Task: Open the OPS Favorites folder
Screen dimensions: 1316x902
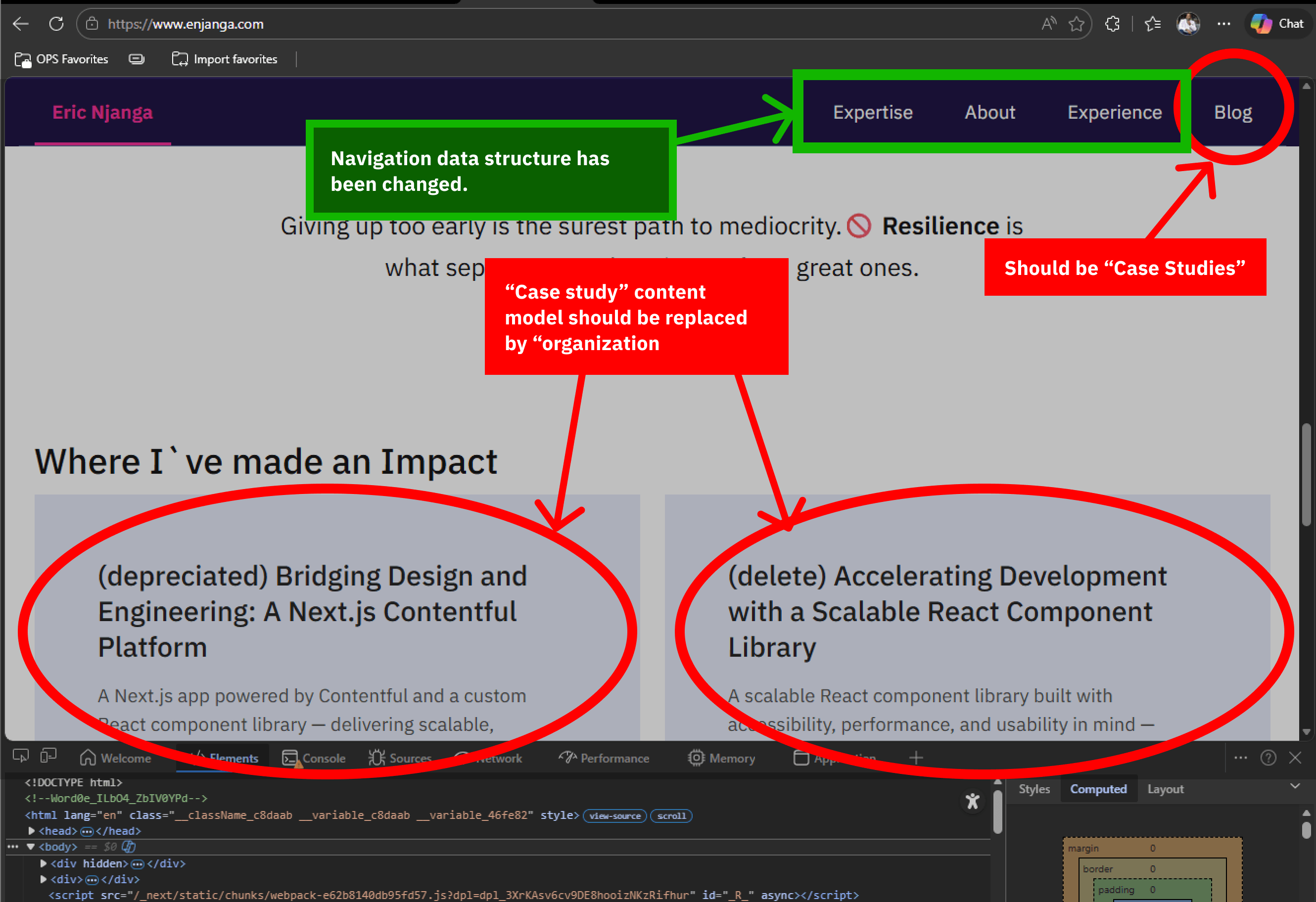Action: (x=61, y=59)
